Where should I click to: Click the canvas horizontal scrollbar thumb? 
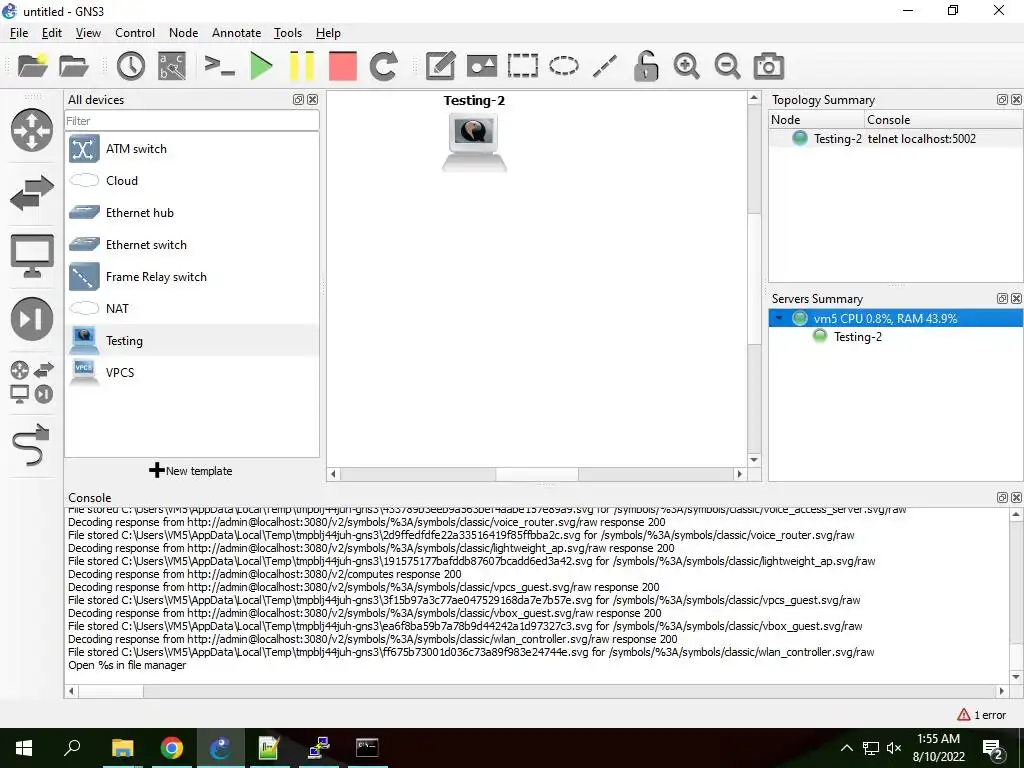point(537,474)
